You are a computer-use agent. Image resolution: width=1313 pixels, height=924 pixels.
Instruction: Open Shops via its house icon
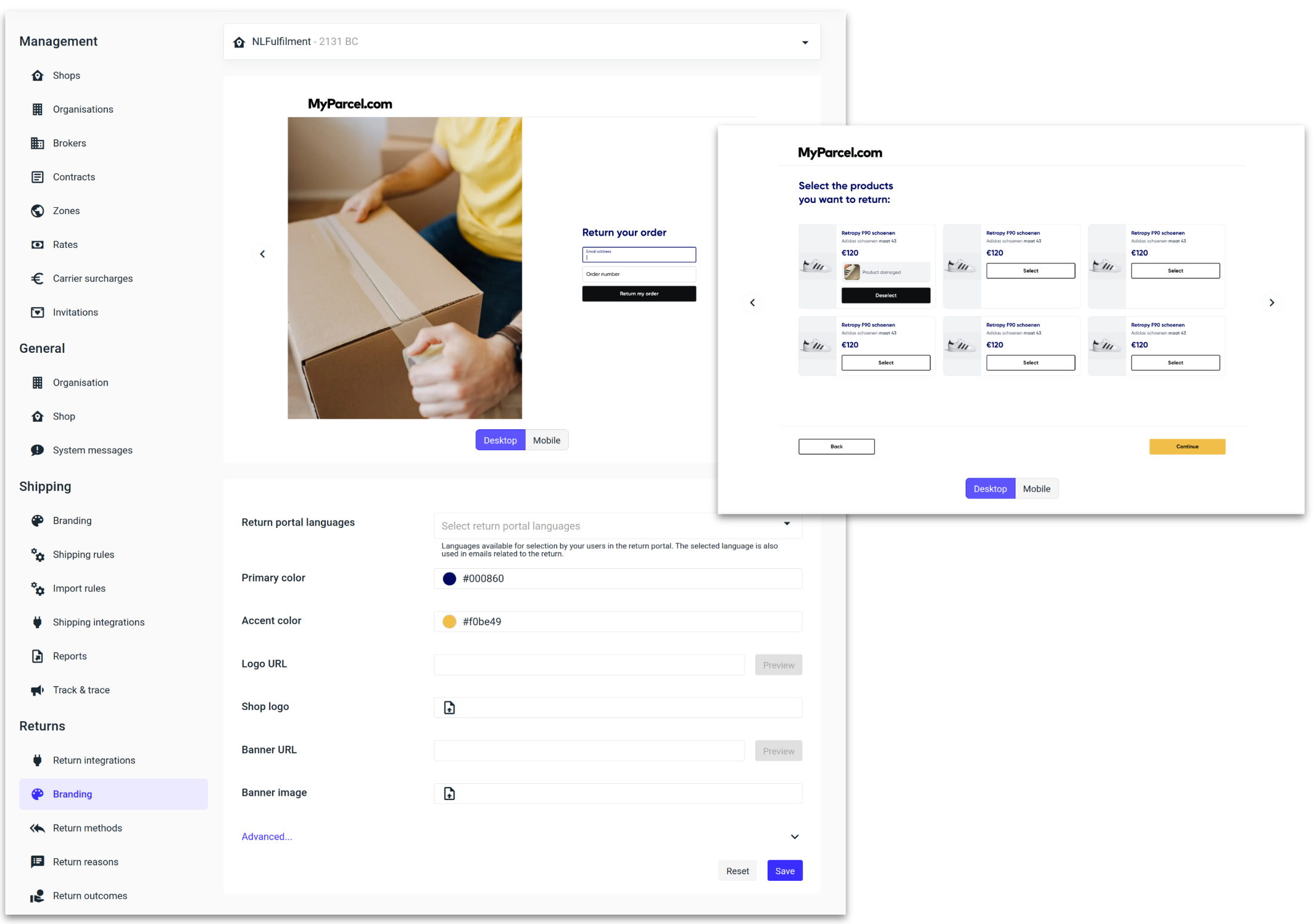(x=38, y=75)
